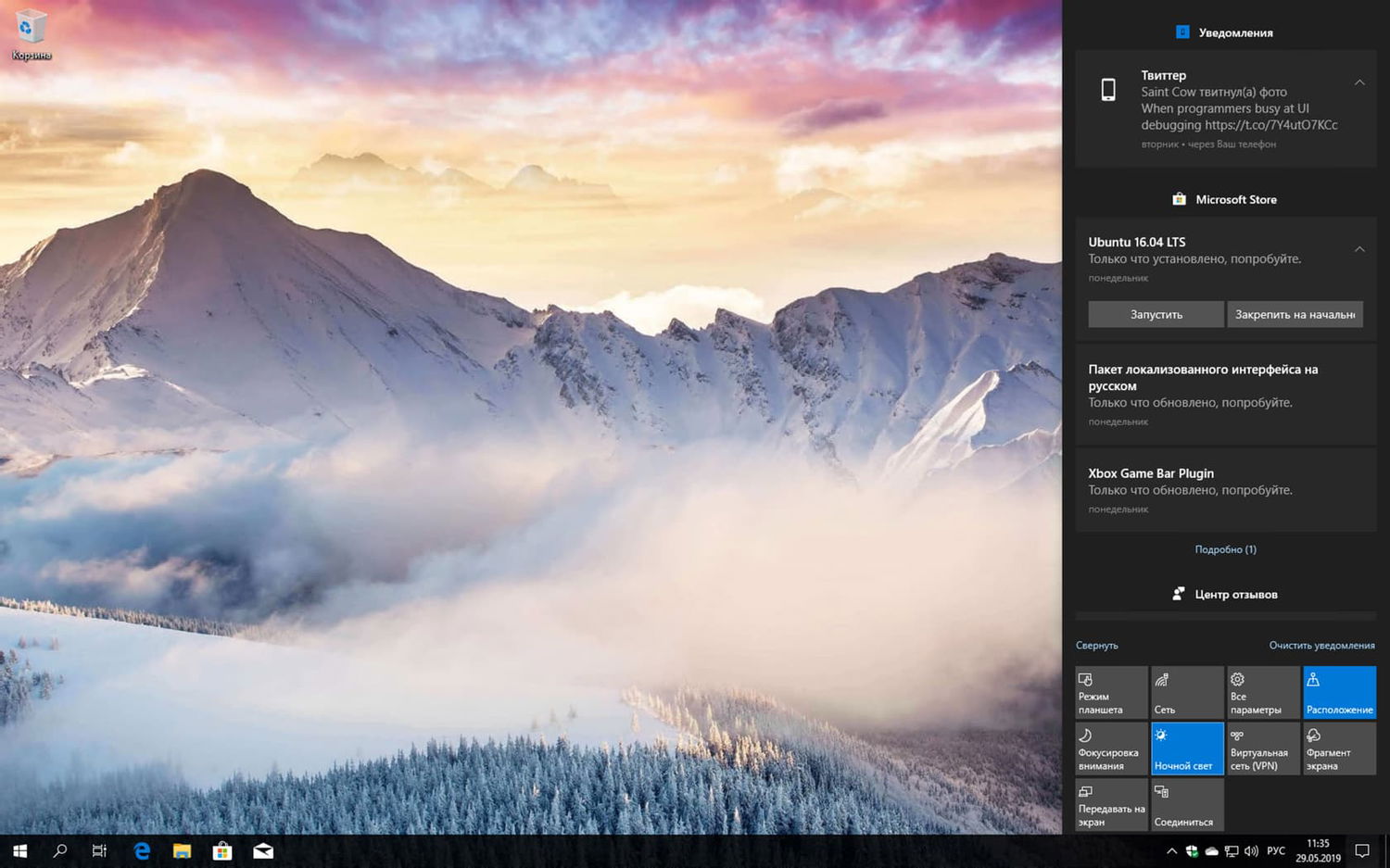
Task: Open the Сеть quick action
Action: coord(1187,692)
